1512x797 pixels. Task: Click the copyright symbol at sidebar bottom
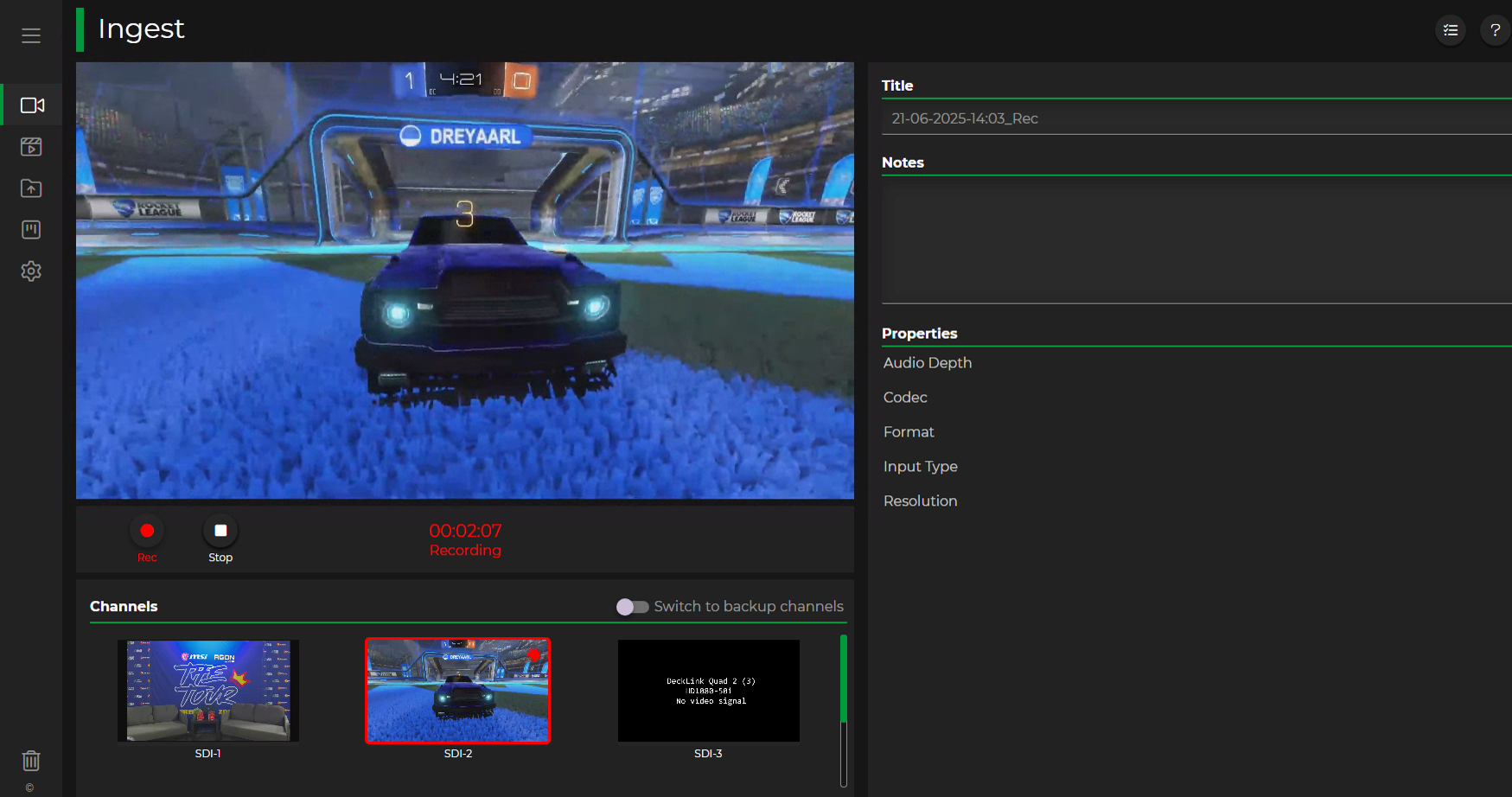coord(30,787)
